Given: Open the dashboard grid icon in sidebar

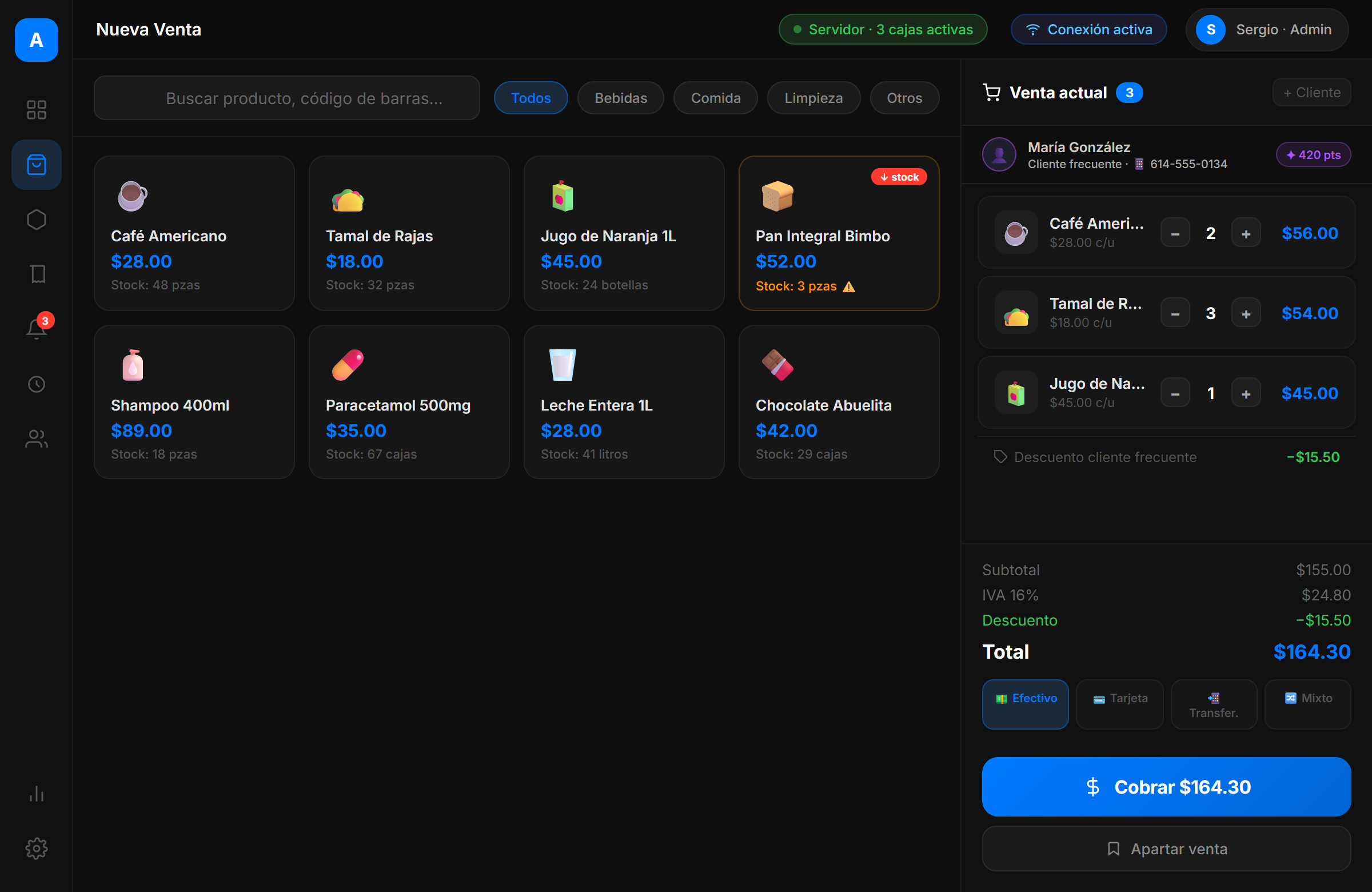Looking at the screenshot, I should click(37, 110).
